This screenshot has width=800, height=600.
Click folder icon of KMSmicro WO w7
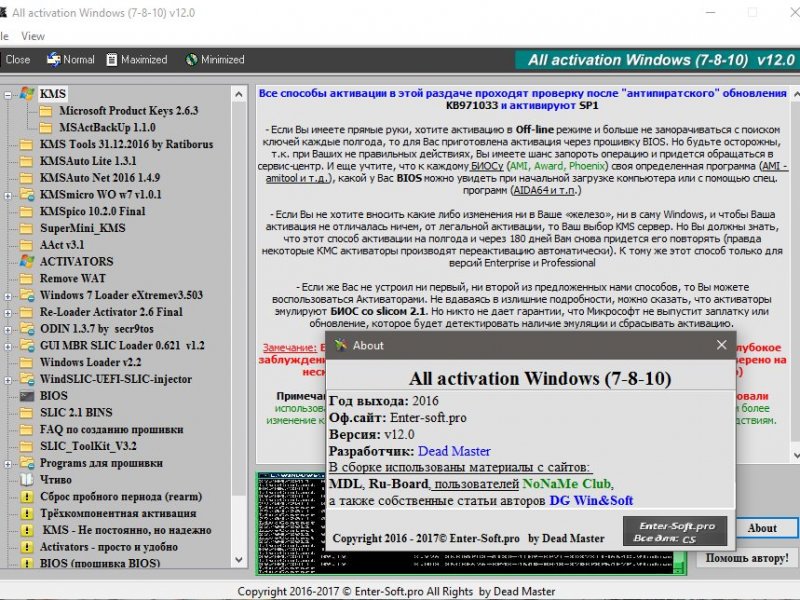(x=27, y=194)
